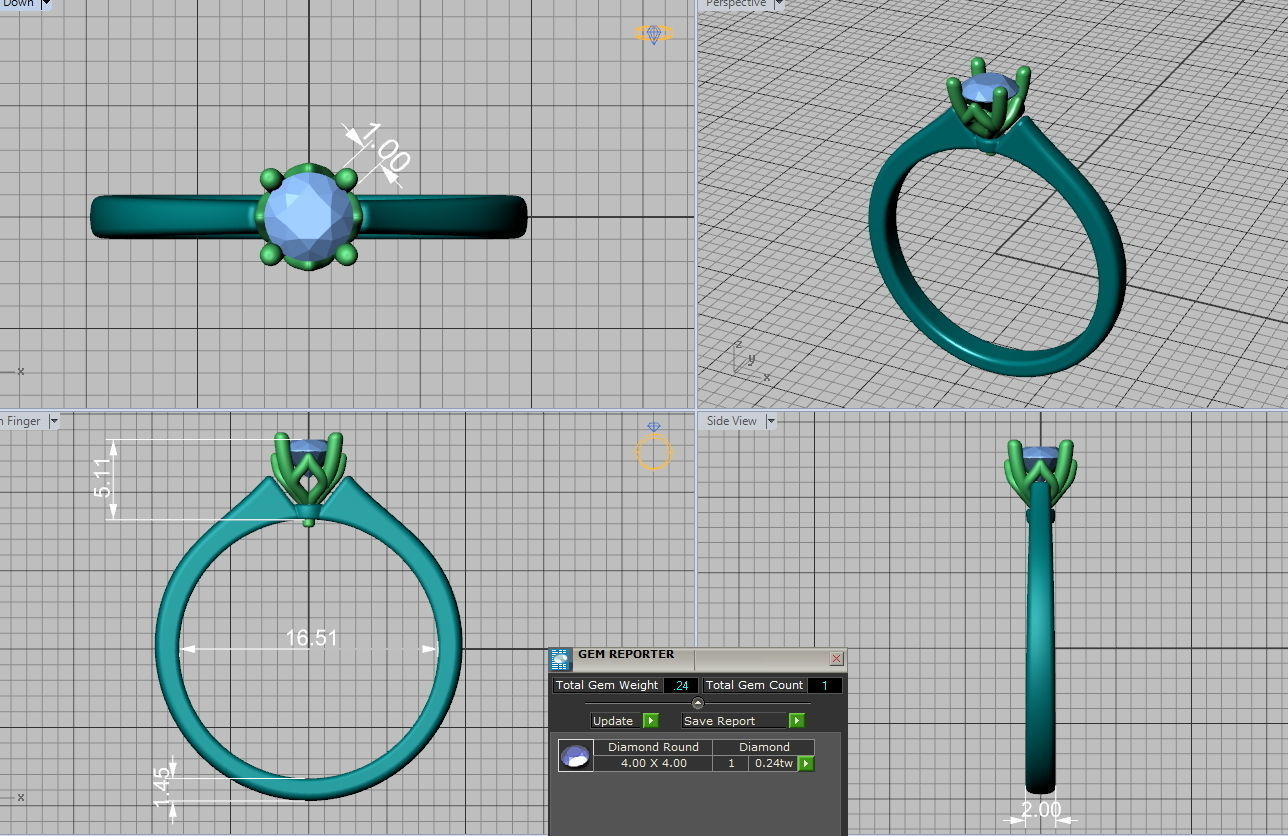Screen dimensions: 1288x836
Task: Open the Looking Down viewport dropdown arrow
Action: [x=47, y=4]
